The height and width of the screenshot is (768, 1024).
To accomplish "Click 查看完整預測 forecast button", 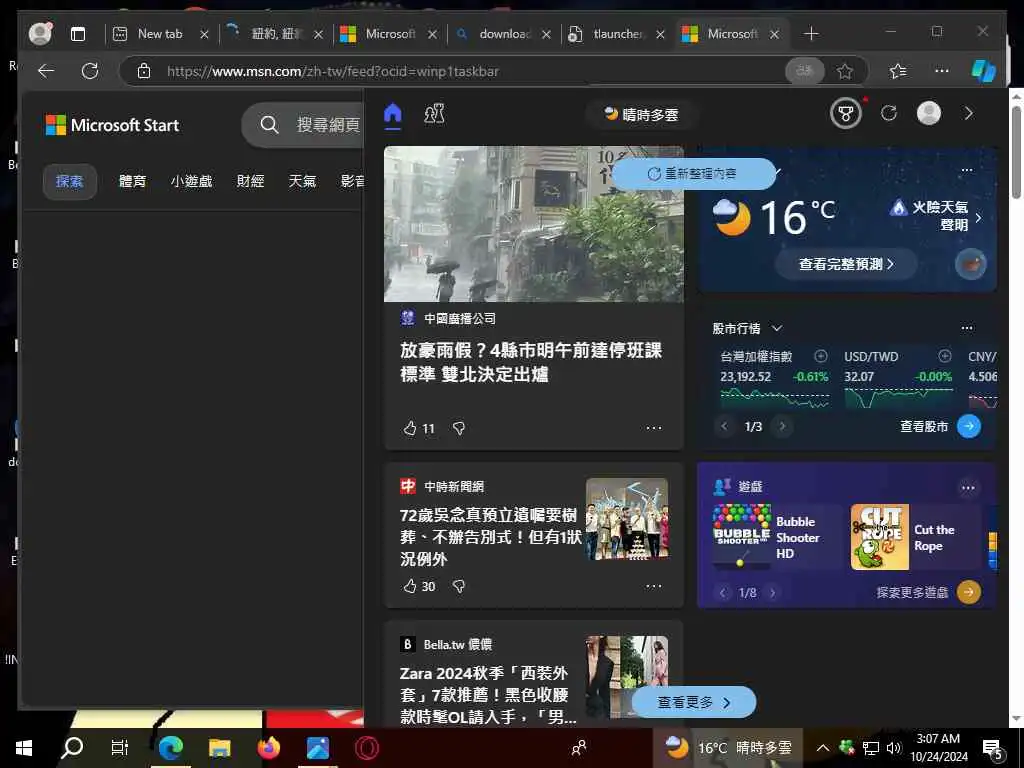I will click(846, 264).
